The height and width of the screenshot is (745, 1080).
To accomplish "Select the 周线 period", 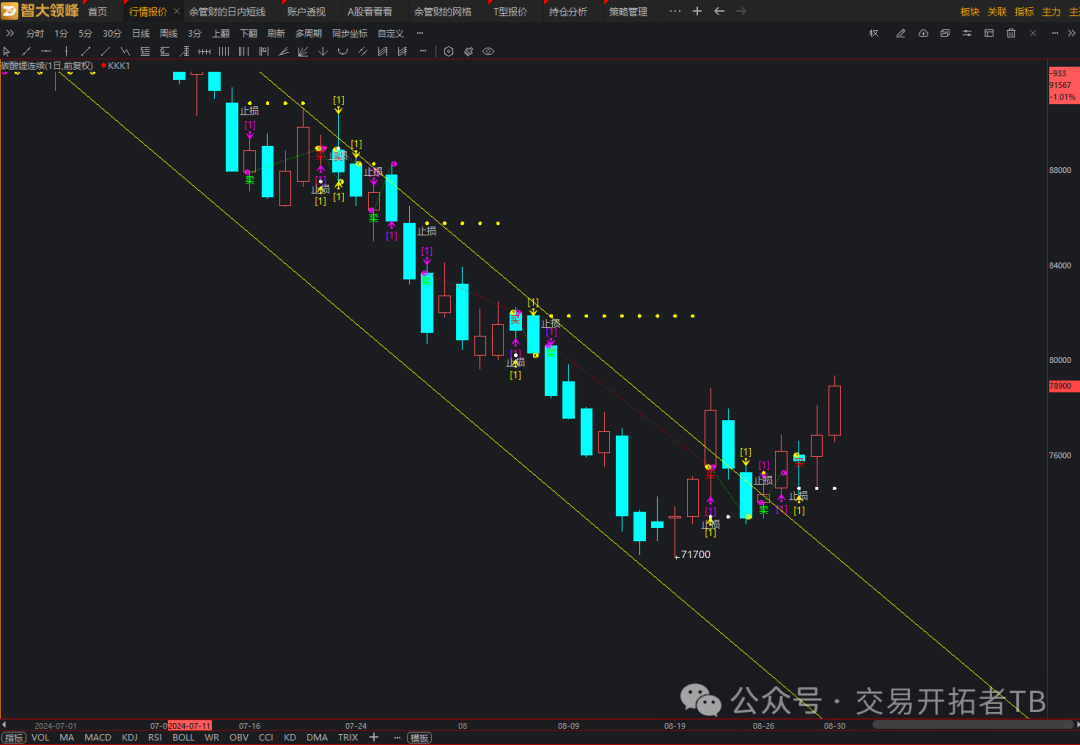I will [x=169, y=33].
